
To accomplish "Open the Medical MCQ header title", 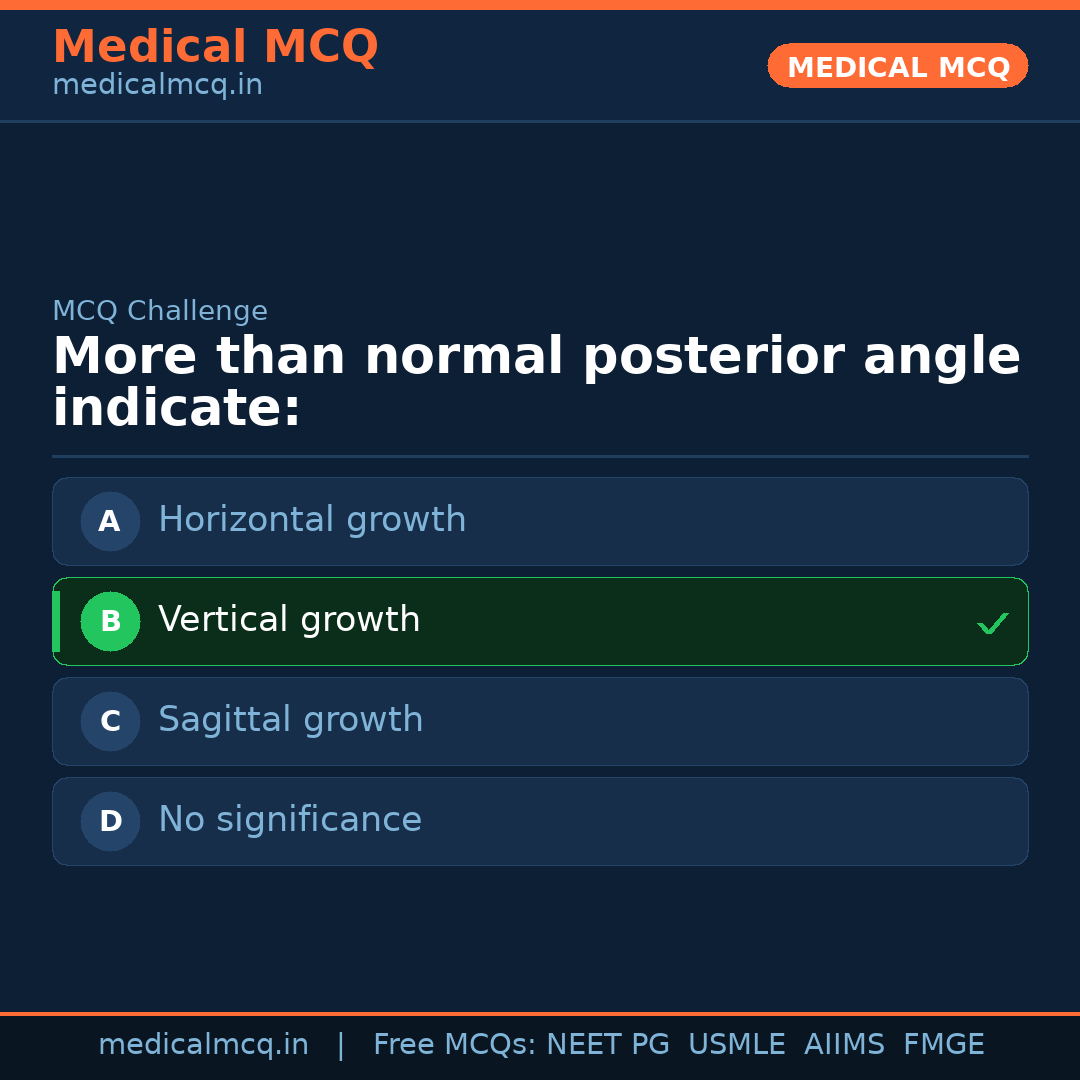I will click(215, 47).
